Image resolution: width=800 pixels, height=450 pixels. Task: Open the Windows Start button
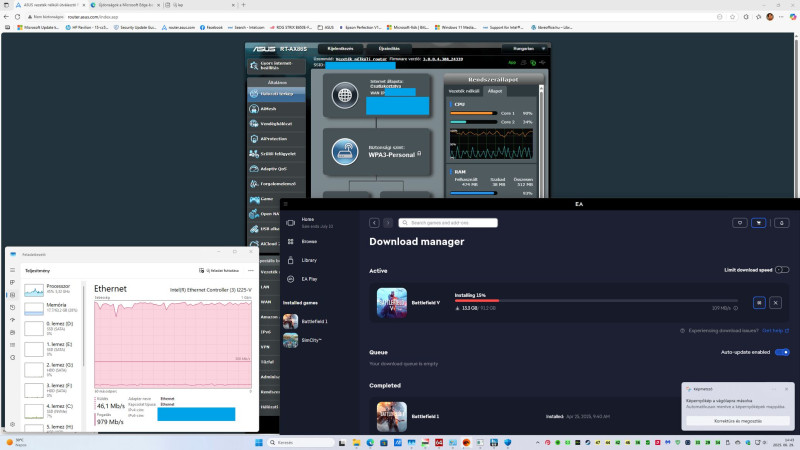tap(259, 442)
